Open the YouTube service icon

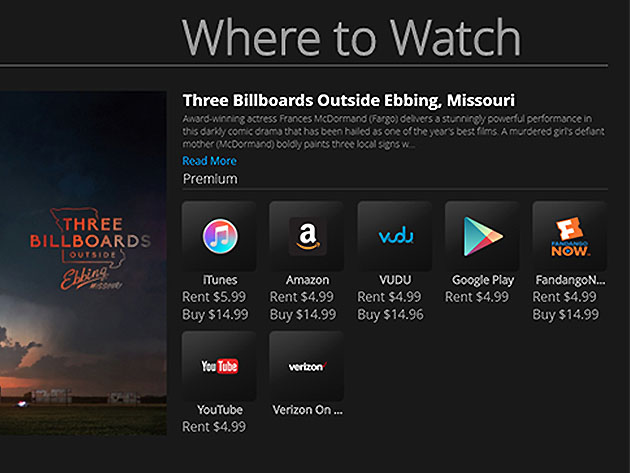pos(219,366)
